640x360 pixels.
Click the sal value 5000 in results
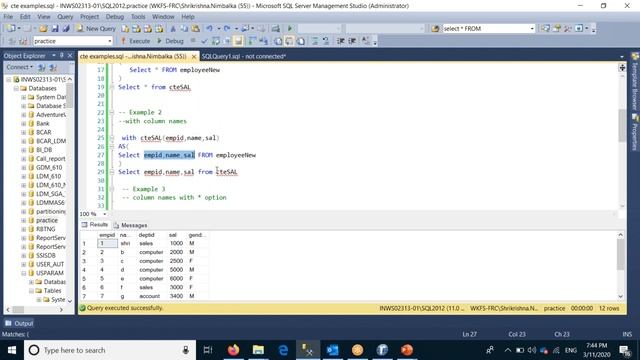pos(176,269)
